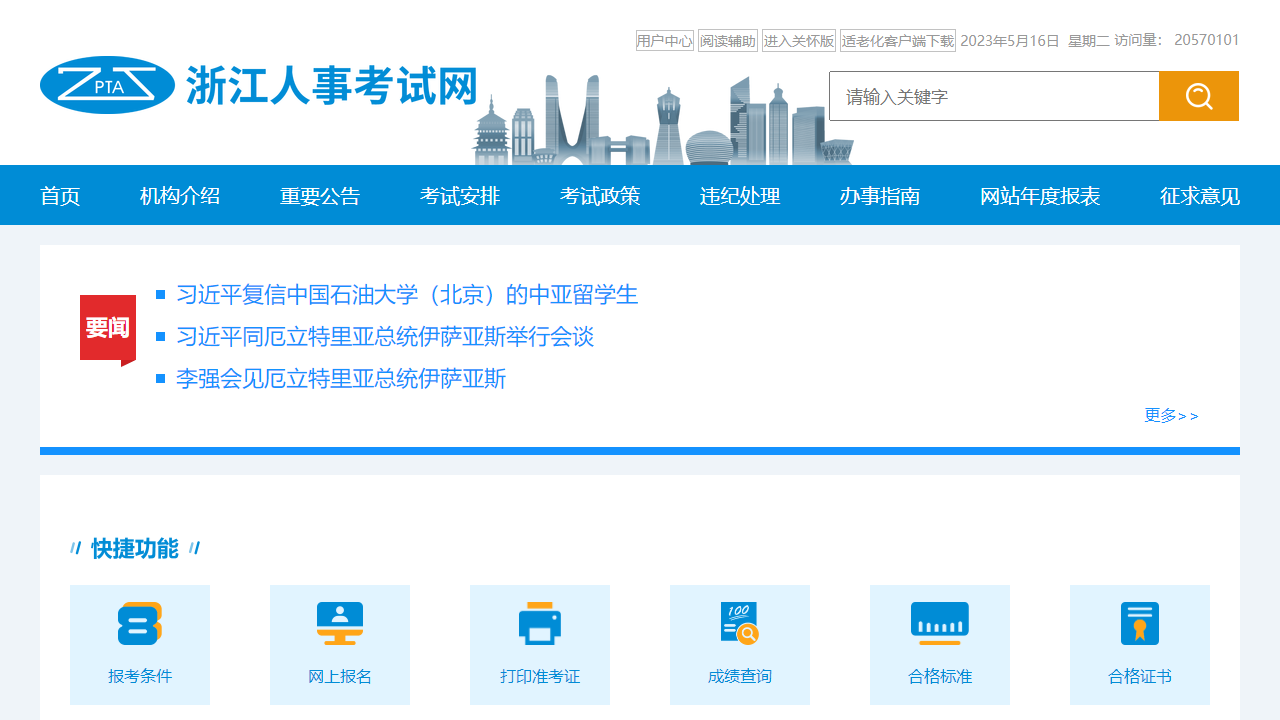Click the red 要闻 news badge
Viewport: 1280px width, 720px height.
[107, 328]
